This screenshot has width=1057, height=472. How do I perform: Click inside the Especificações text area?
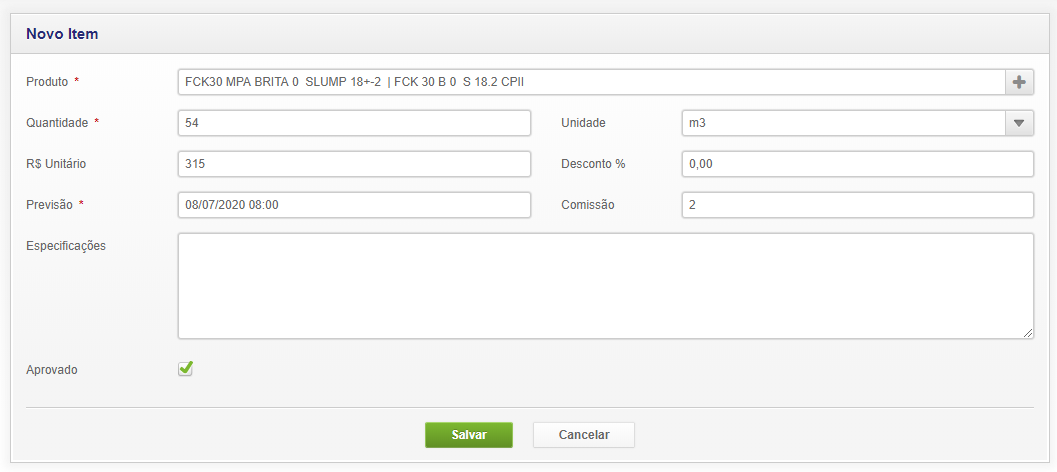[x=605, y=286]
